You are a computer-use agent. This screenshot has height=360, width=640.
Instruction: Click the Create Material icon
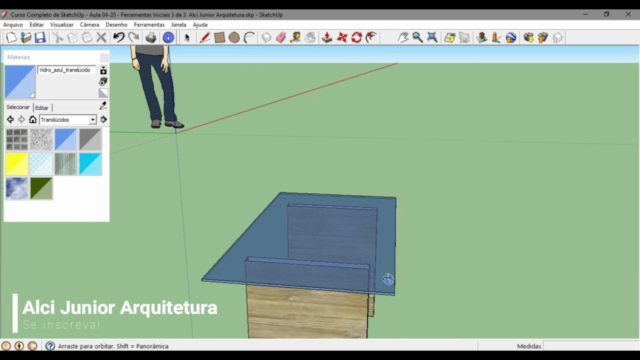[x=103, y=82]
